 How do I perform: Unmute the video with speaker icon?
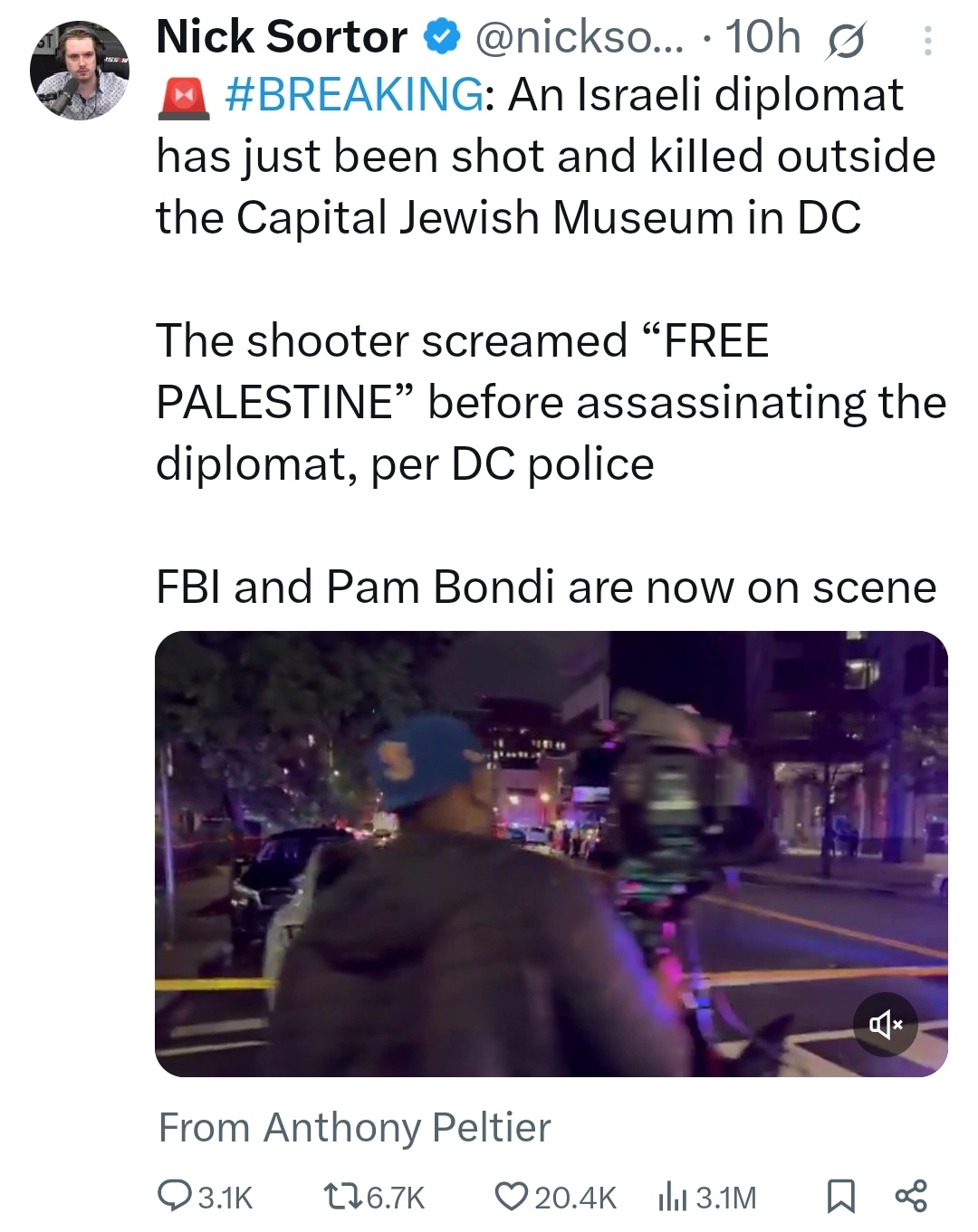(886, 1025)
